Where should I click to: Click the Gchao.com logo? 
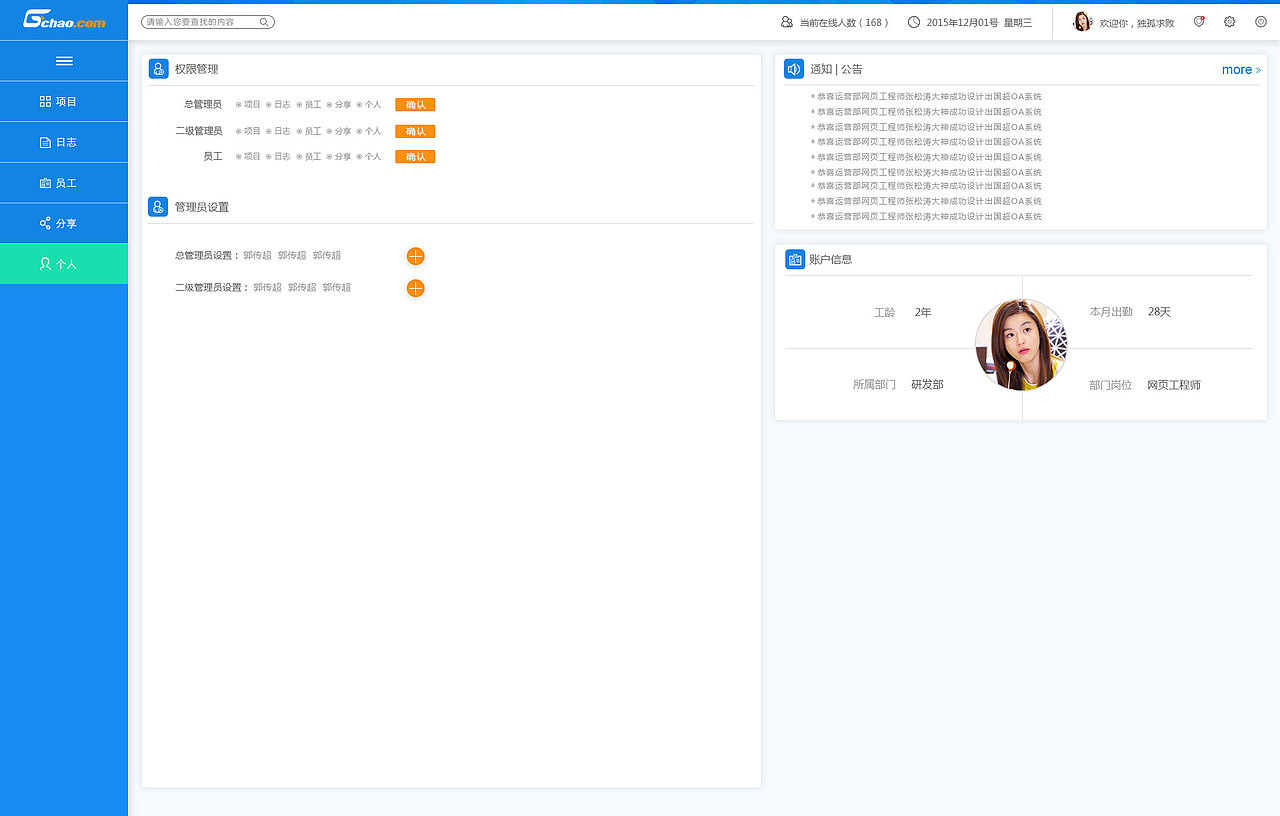coord(64,20)
